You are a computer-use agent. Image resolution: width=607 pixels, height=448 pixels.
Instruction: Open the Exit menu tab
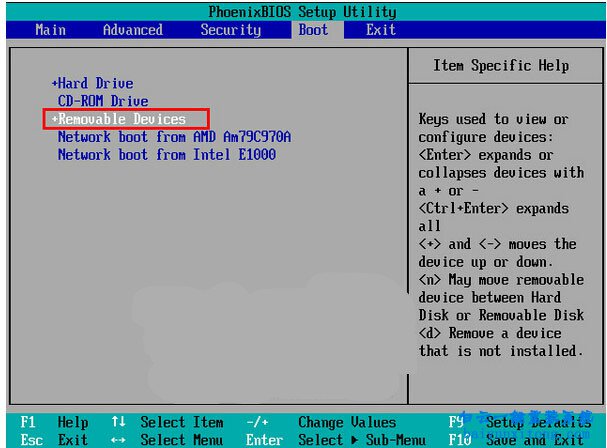click(x=380, y=30)
